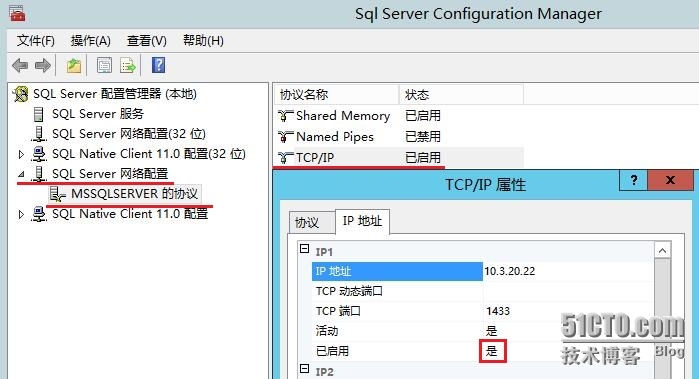The height and width of the screenshot is (379, 699).
Task: Click the Named Pipes protocol icon
Action: [285, 136]
